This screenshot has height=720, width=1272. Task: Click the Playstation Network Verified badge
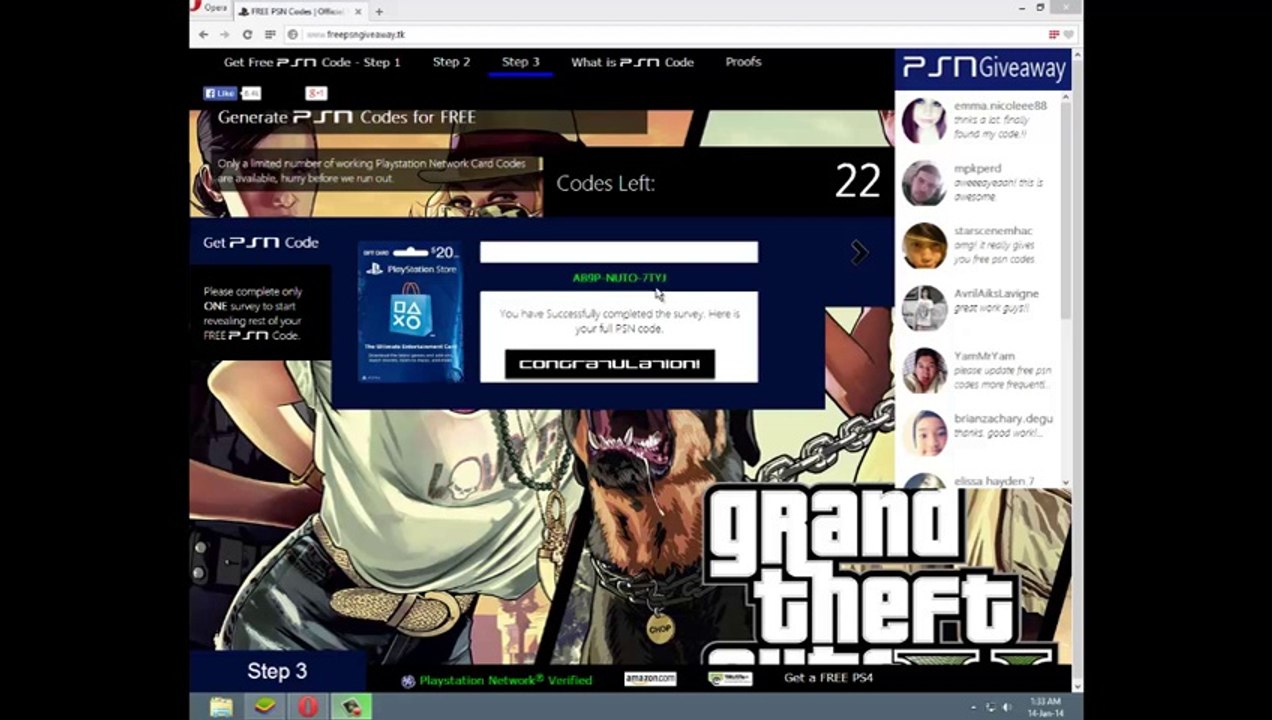coord(497,680)
